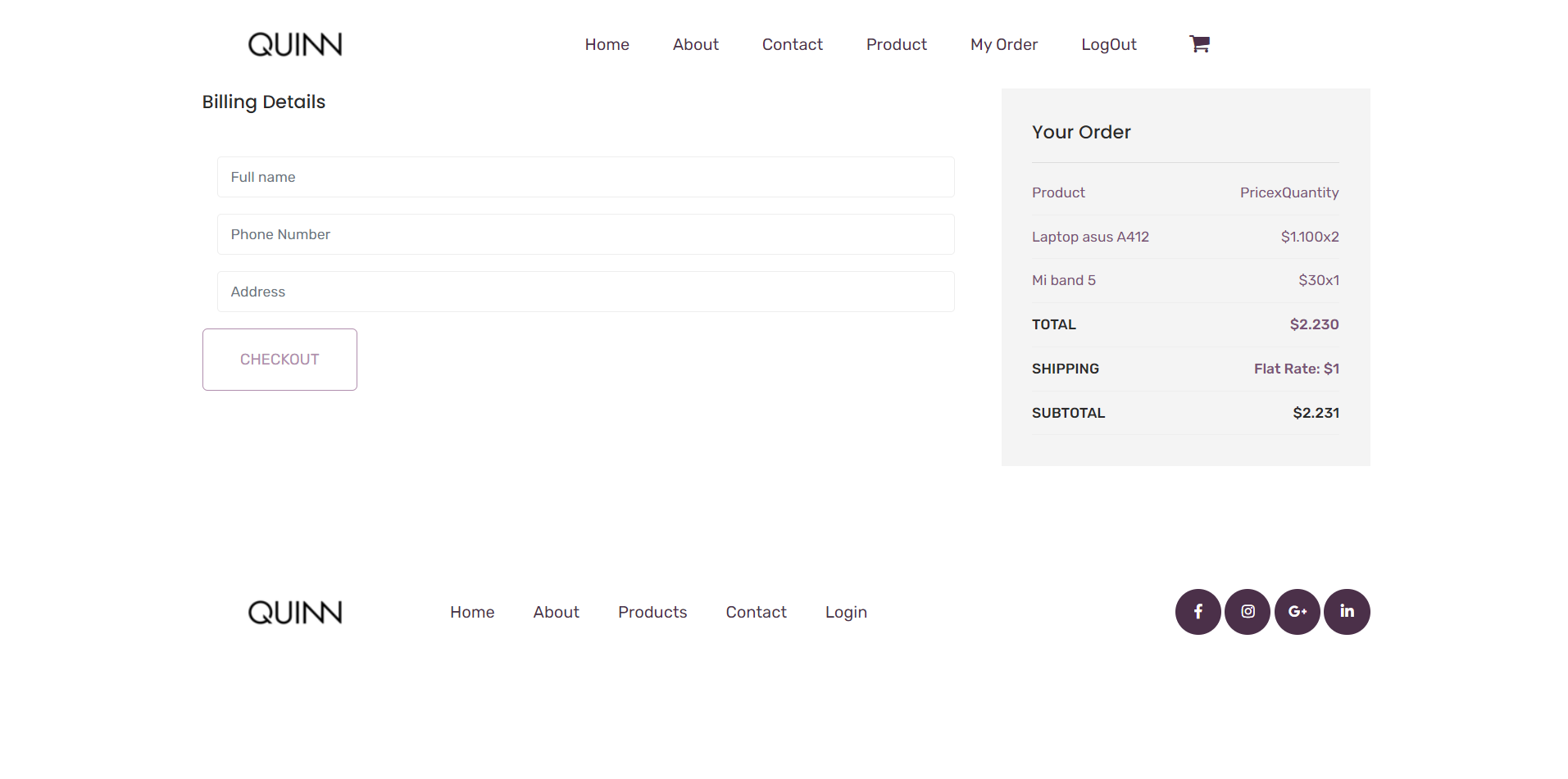
Task: Visit the Facebook page icon
Action: 1198,611
